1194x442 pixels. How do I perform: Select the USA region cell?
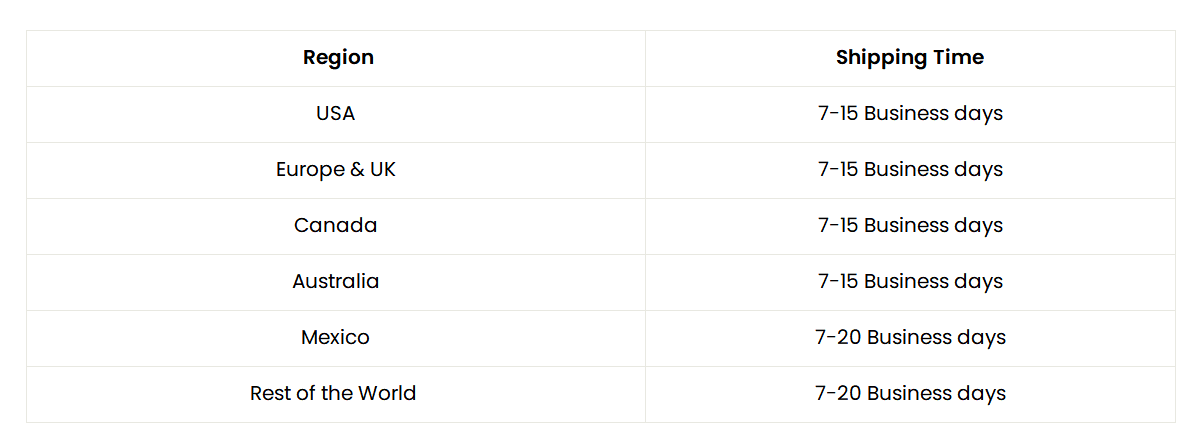point(336,114)
